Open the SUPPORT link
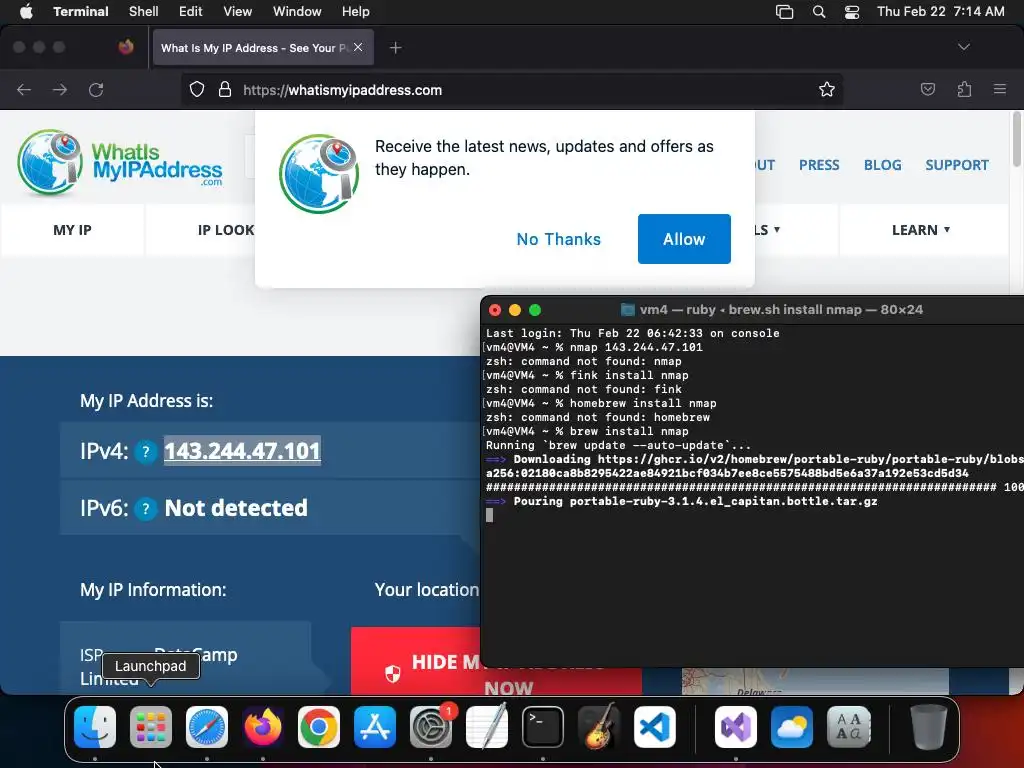 click(x=957, y=165)
